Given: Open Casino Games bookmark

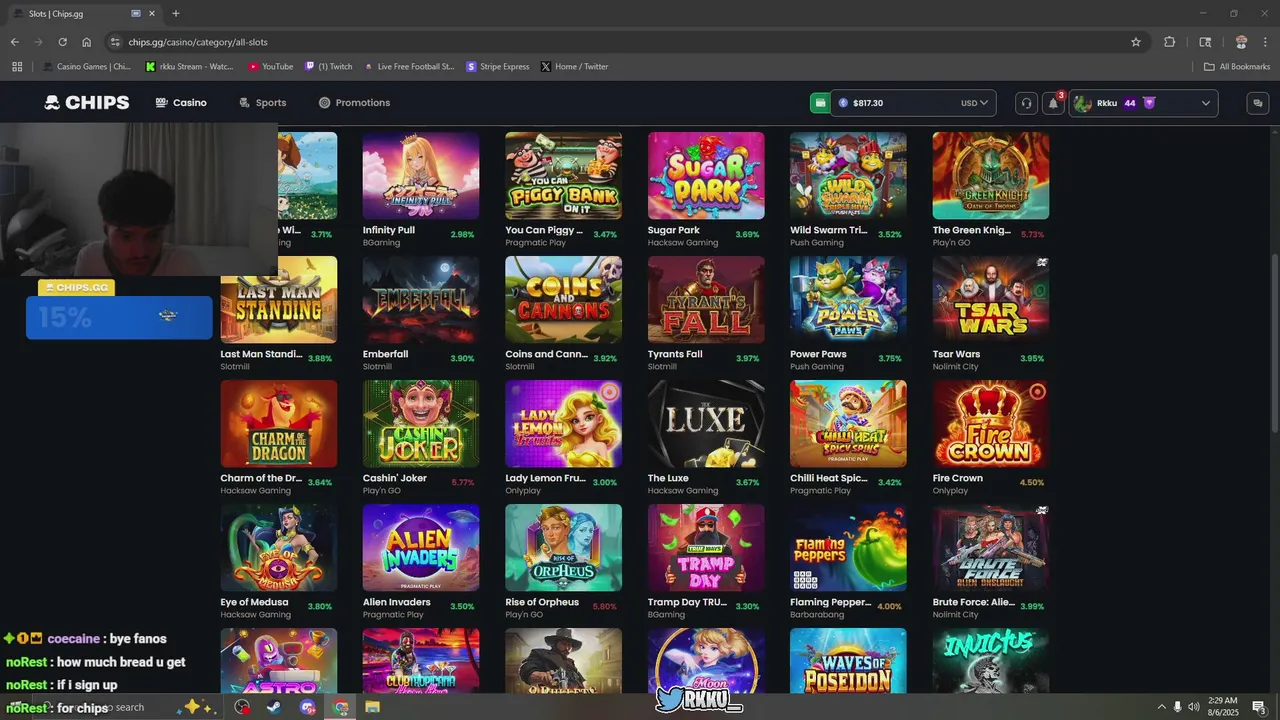Looking at the screenshot, I should 87,67.
